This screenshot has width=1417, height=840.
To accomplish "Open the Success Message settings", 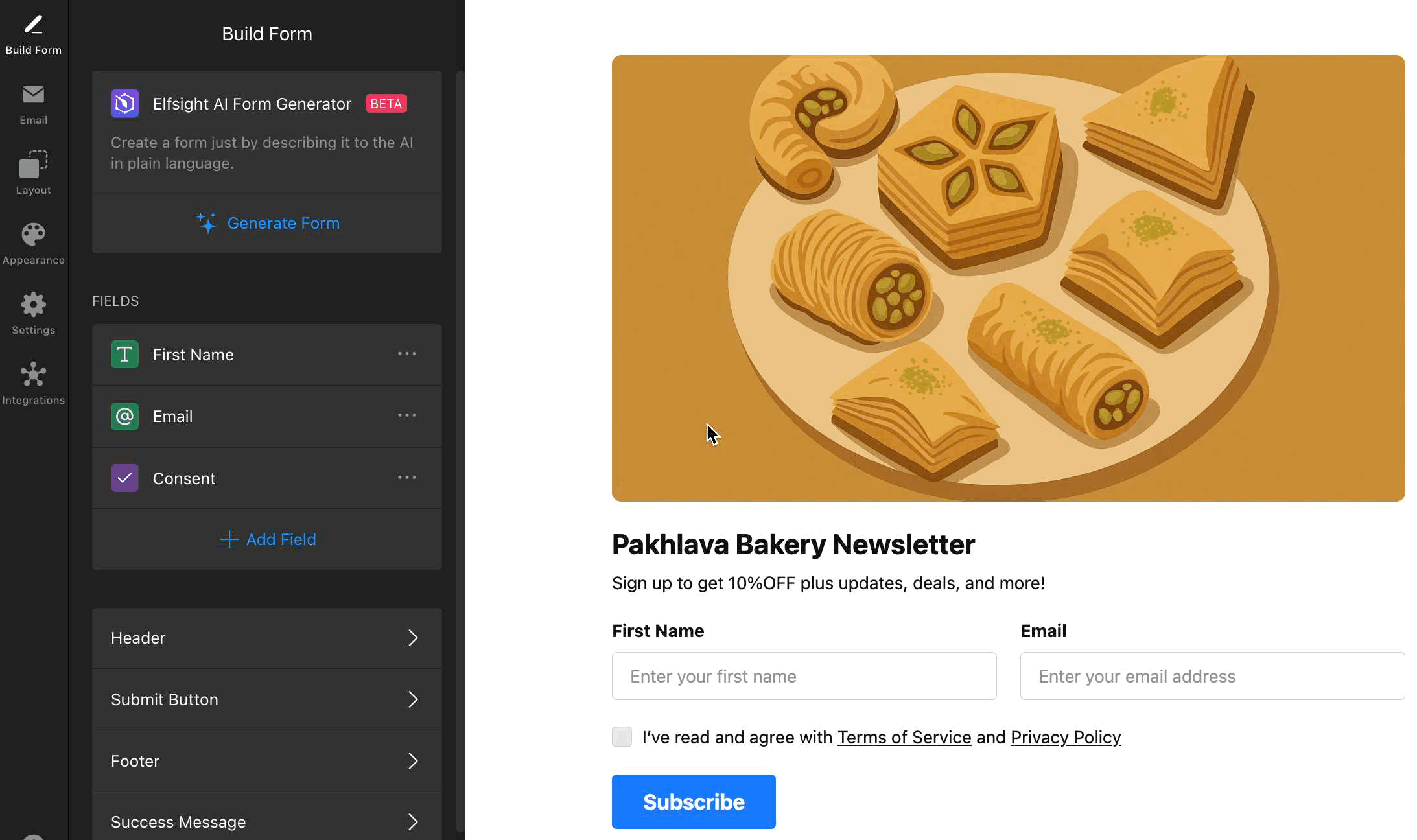I will tap(267, 821).
